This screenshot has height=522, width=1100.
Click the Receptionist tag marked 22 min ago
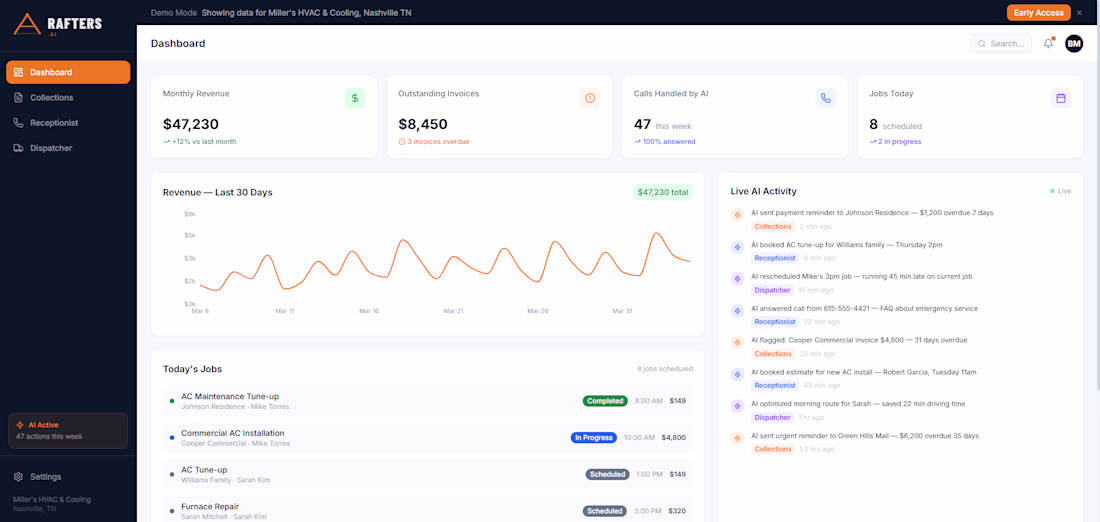(x=775, y=321)
